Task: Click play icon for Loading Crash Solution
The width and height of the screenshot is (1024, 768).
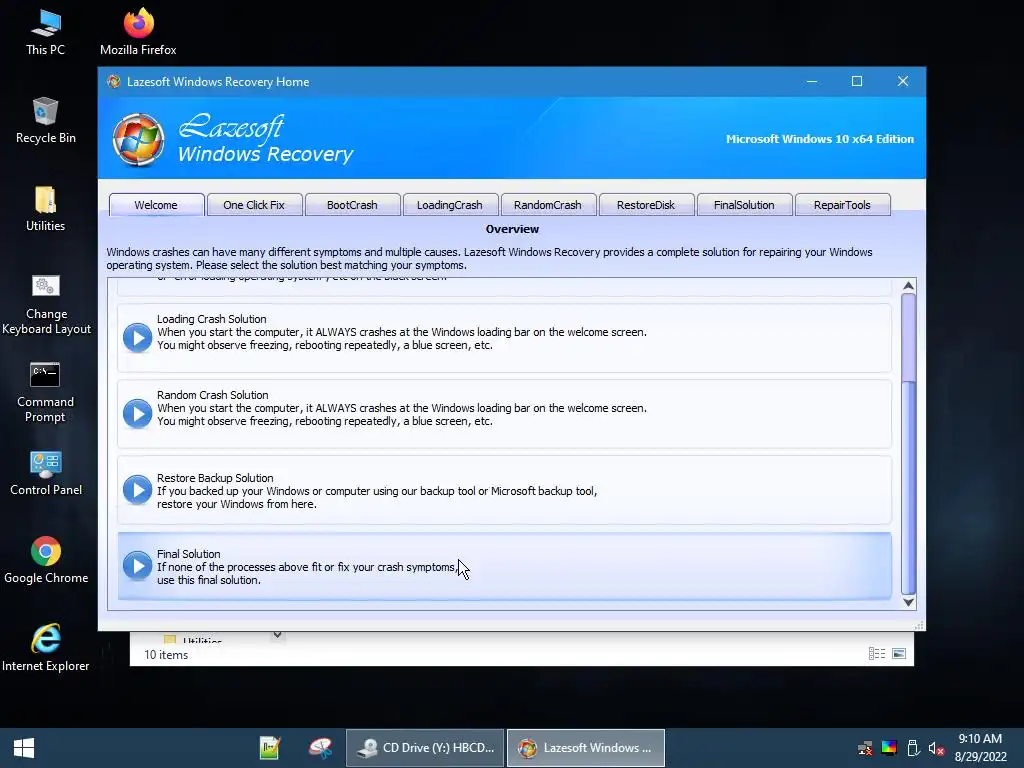Action: click(x=137, y=338)
